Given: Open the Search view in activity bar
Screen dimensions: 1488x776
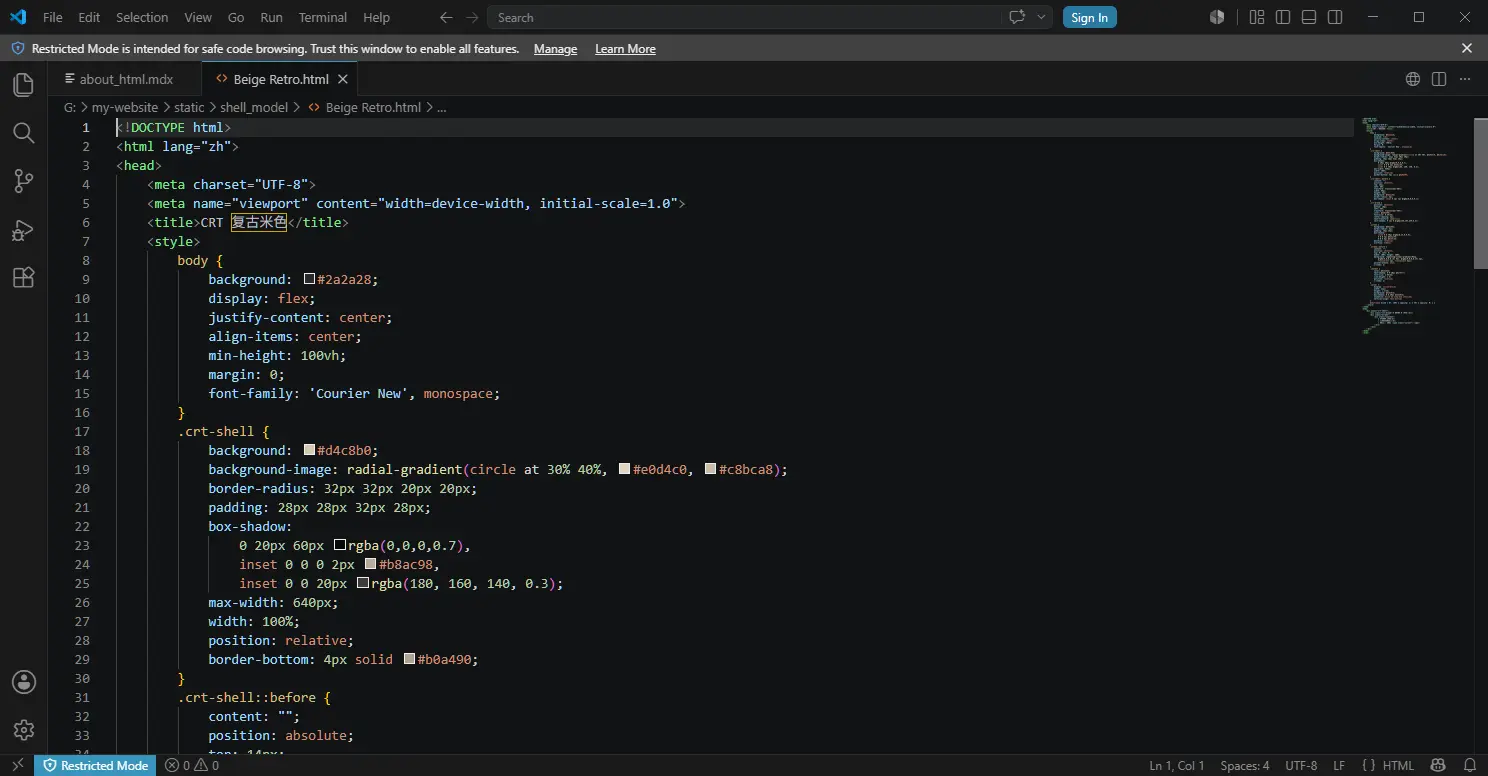Looking at the screenshot, I should pos(23,133).
